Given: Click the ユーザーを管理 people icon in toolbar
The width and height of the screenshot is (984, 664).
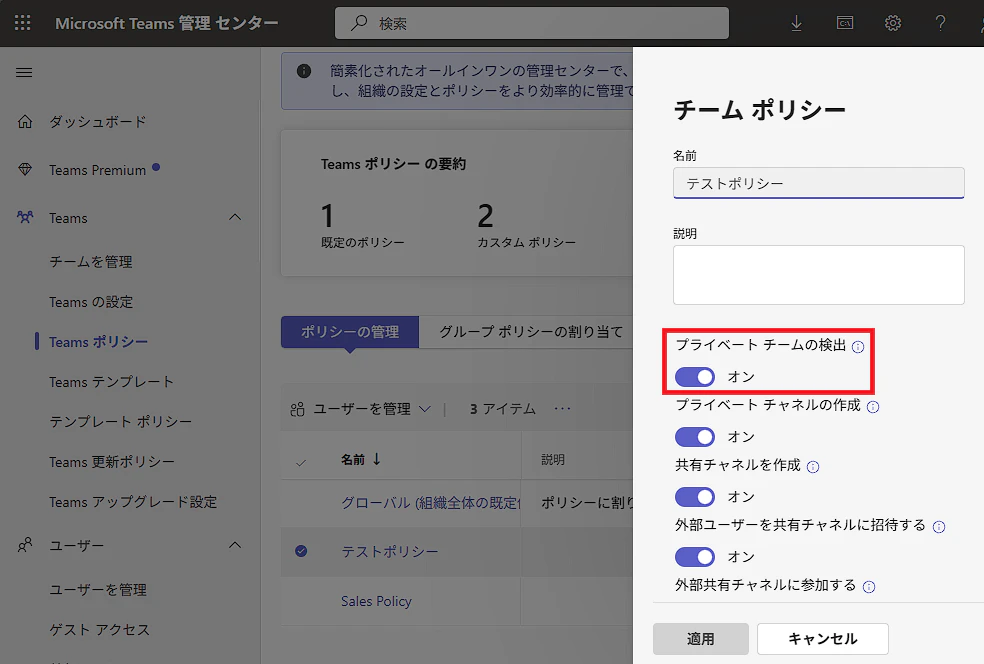Looking at the screenshot, I should point(297,409).
